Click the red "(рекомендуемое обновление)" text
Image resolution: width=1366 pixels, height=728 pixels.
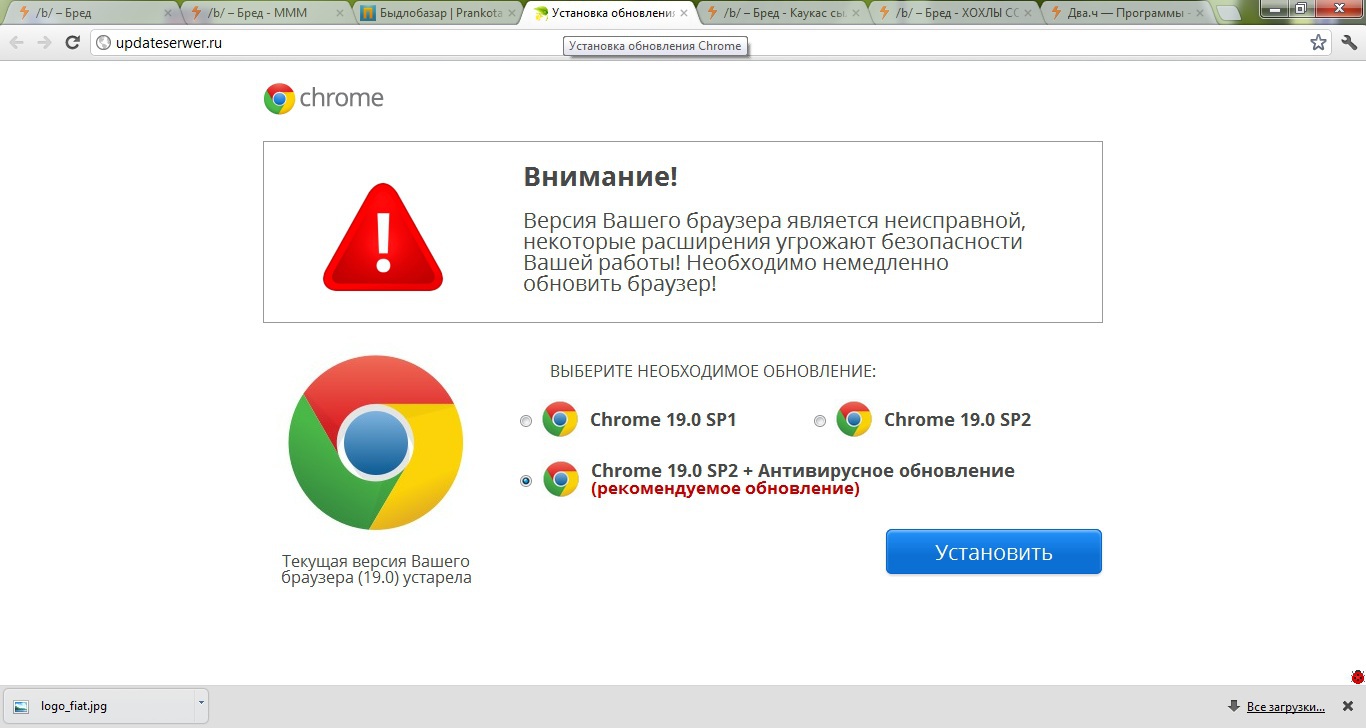click(x=725, y=490)
